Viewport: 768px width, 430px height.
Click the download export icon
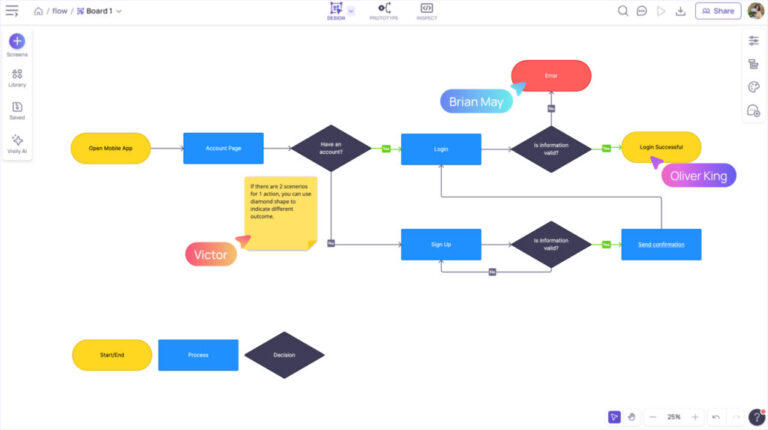click(x=680, y=11)
